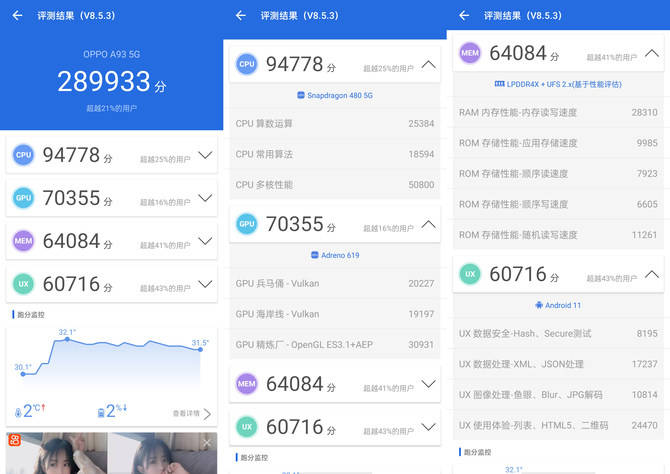The width and height of the screenshot is (670, 474).
Task: Select the ROM 随机读写速度 11261 row
Action: 558,235
